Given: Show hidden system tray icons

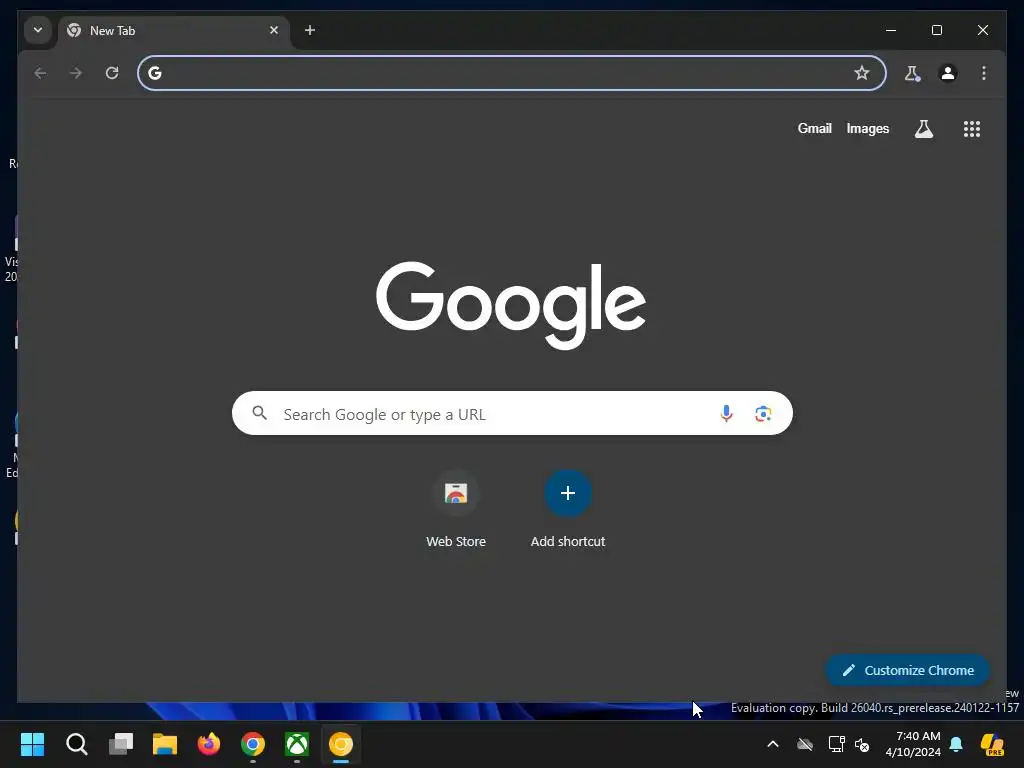Looking at the screenshot, I should point(773,744).
